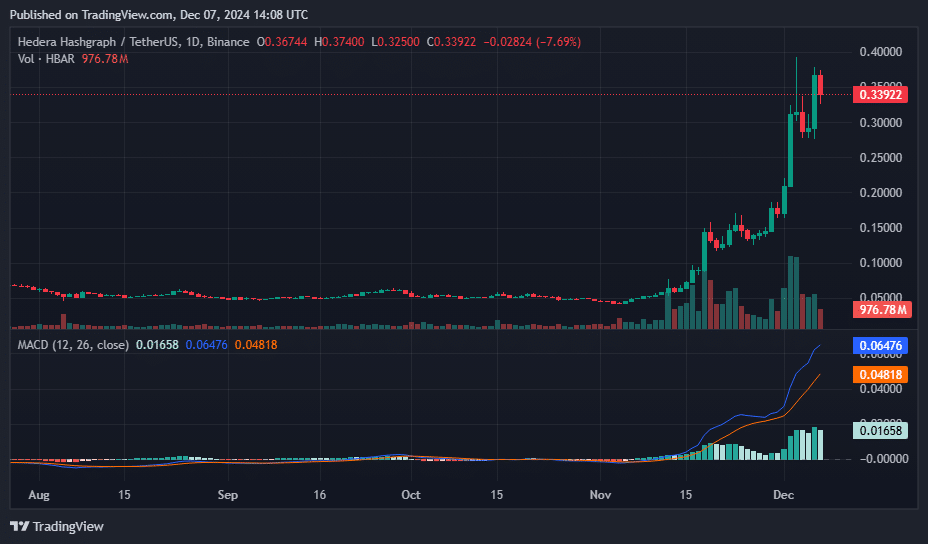
Task: Click the MACD histogram value 0.01658 in legend
Action: 157,345
